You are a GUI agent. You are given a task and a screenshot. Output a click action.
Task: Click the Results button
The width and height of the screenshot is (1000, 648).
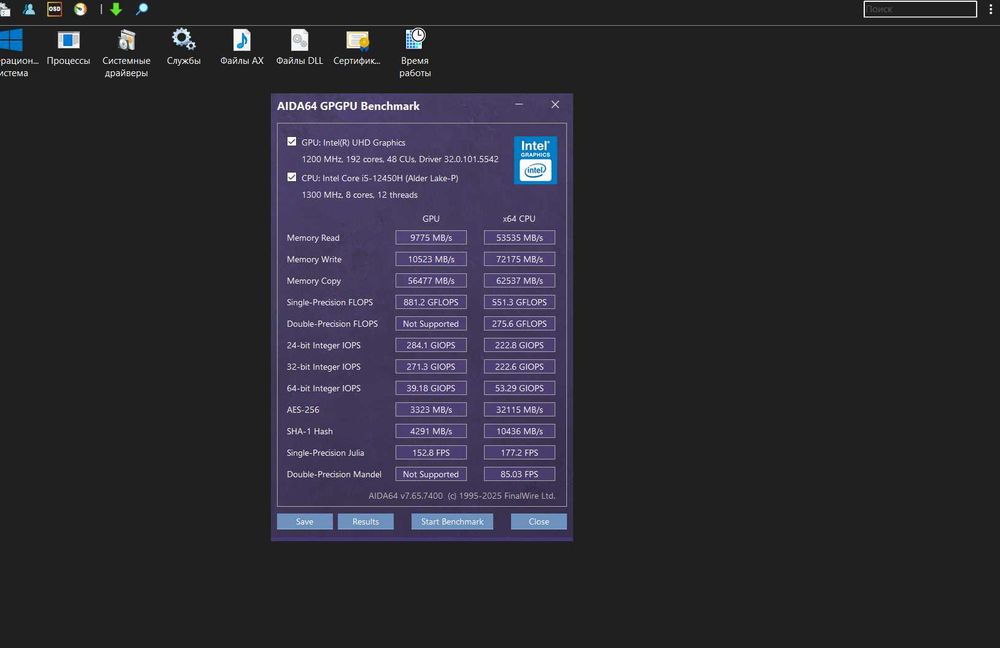365,522
